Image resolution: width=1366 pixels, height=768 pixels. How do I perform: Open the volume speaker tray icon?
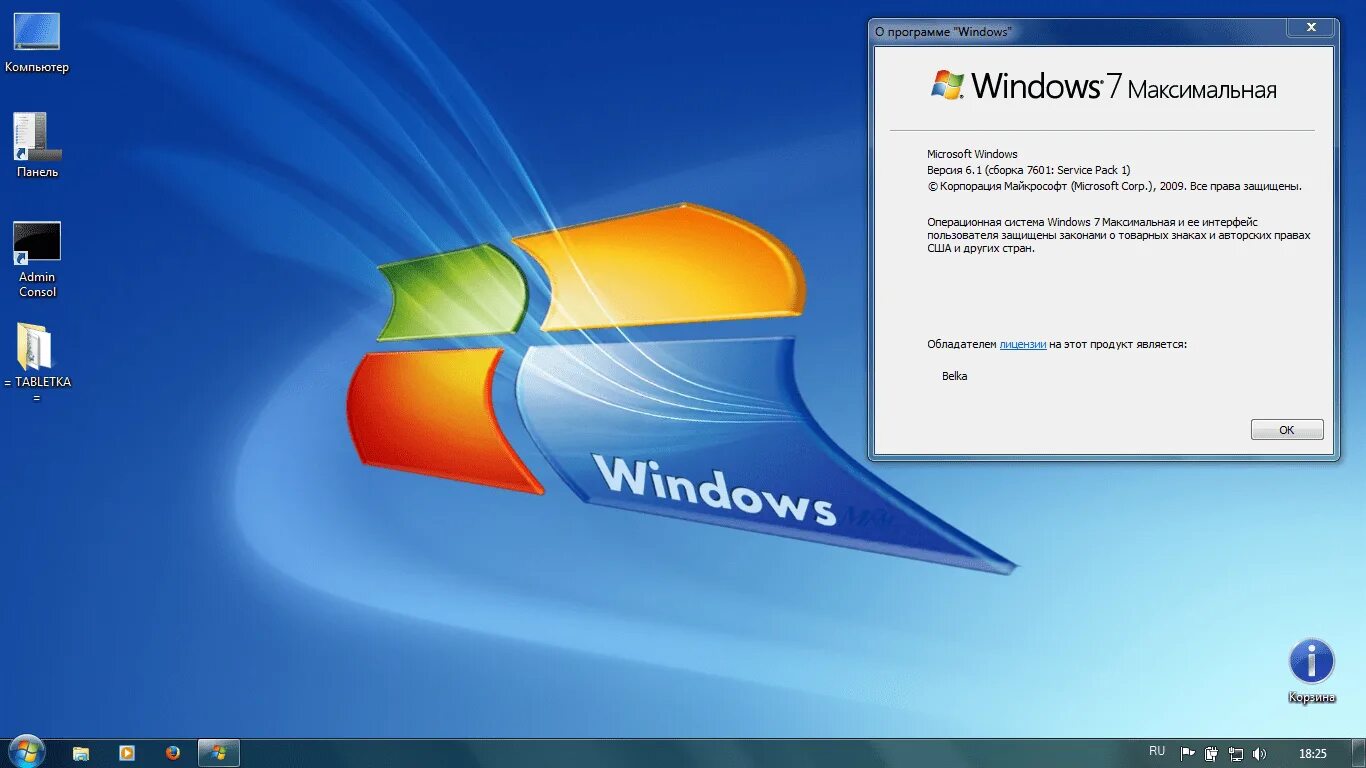pyautogui.click(x=1260, y=753)
